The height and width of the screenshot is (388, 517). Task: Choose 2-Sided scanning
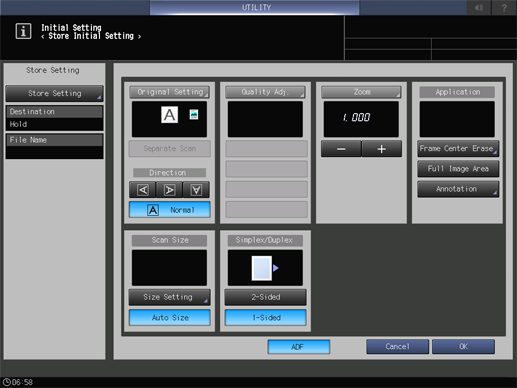266,297
